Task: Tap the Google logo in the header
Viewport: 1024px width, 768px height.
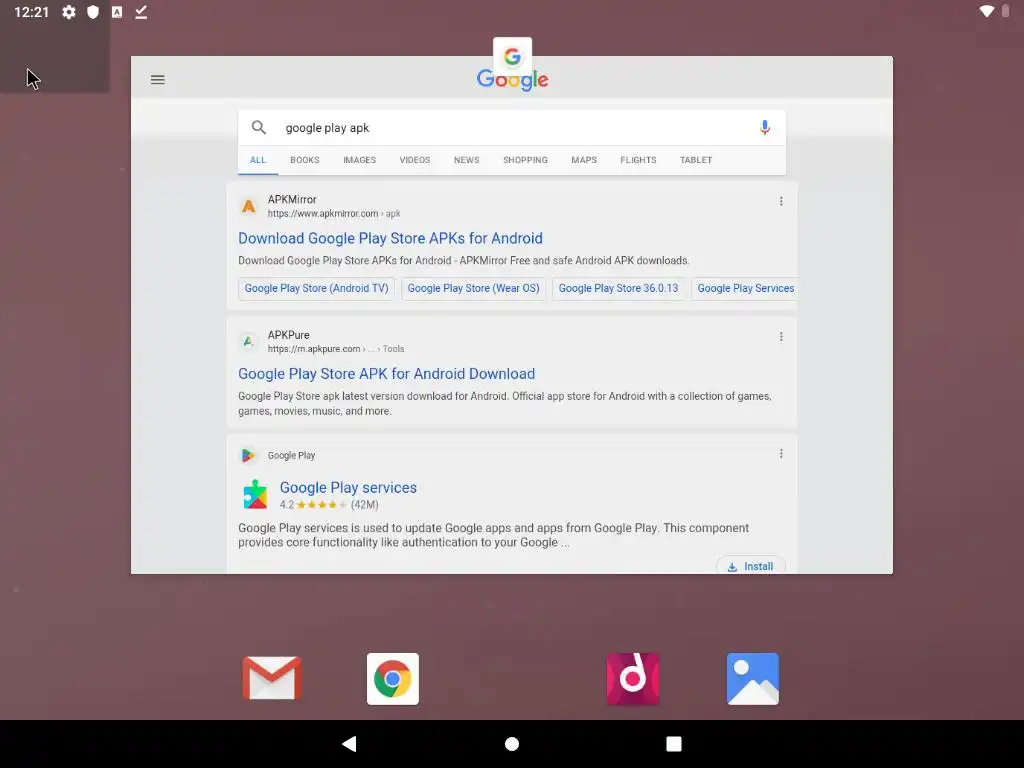Action: [513, 80]
